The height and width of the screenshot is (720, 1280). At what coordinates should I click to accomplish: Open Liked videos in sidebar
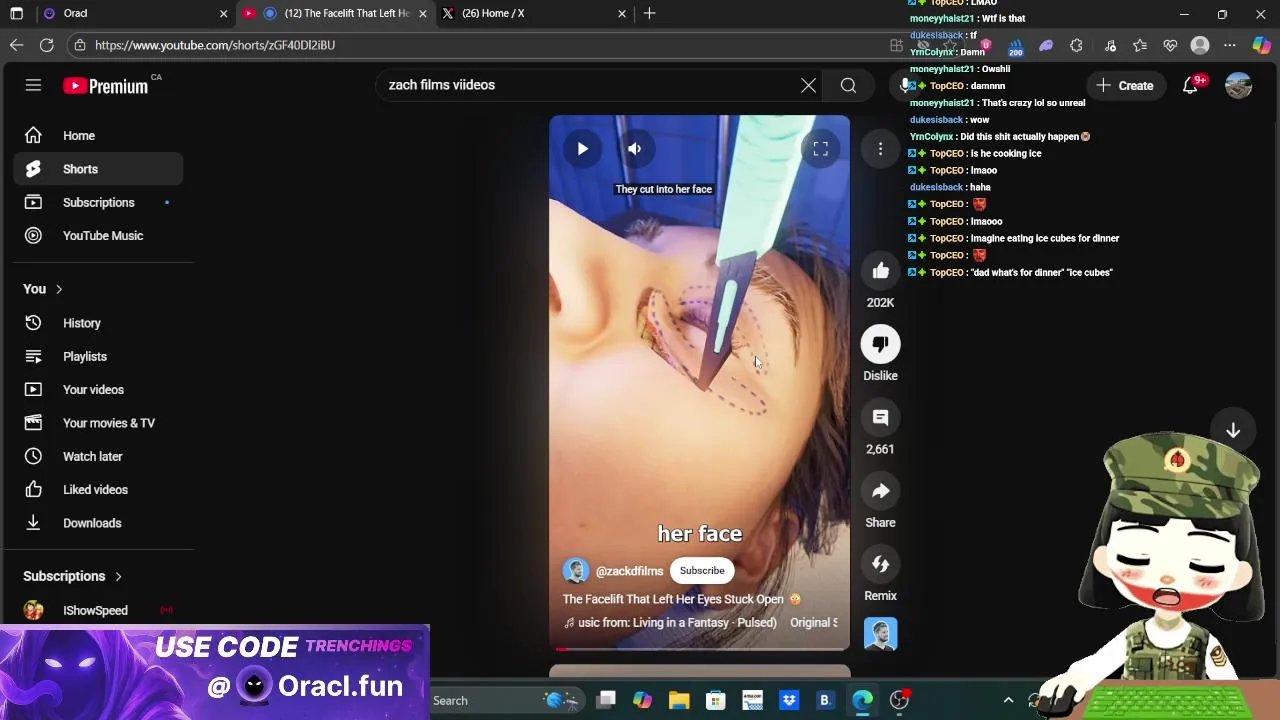pyautogui.click(x=98, y=490)
